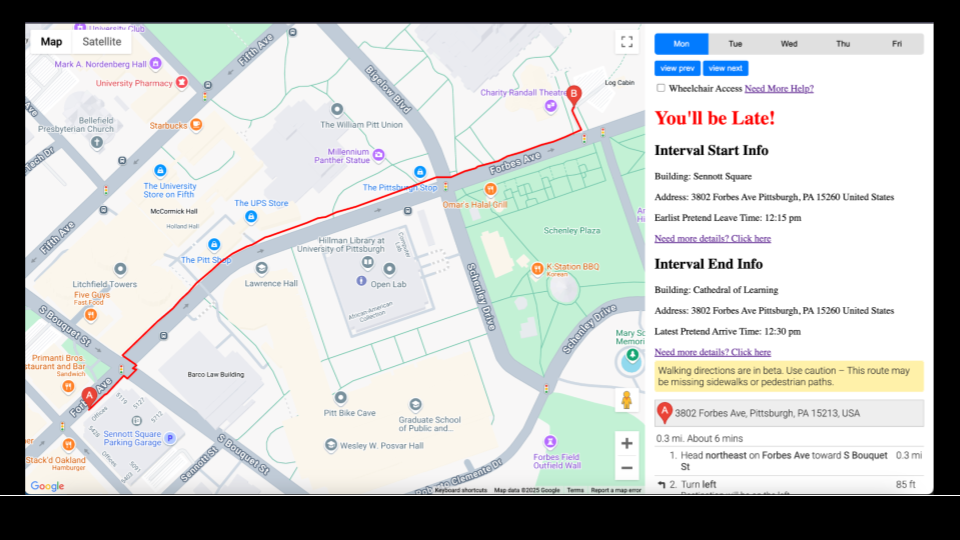Image resolution: width=960 pixels, height=540 pixels.
Task: Open the Primanti Bros. restaurant pin
Action: pyautogui.click(x=69, y=387)
